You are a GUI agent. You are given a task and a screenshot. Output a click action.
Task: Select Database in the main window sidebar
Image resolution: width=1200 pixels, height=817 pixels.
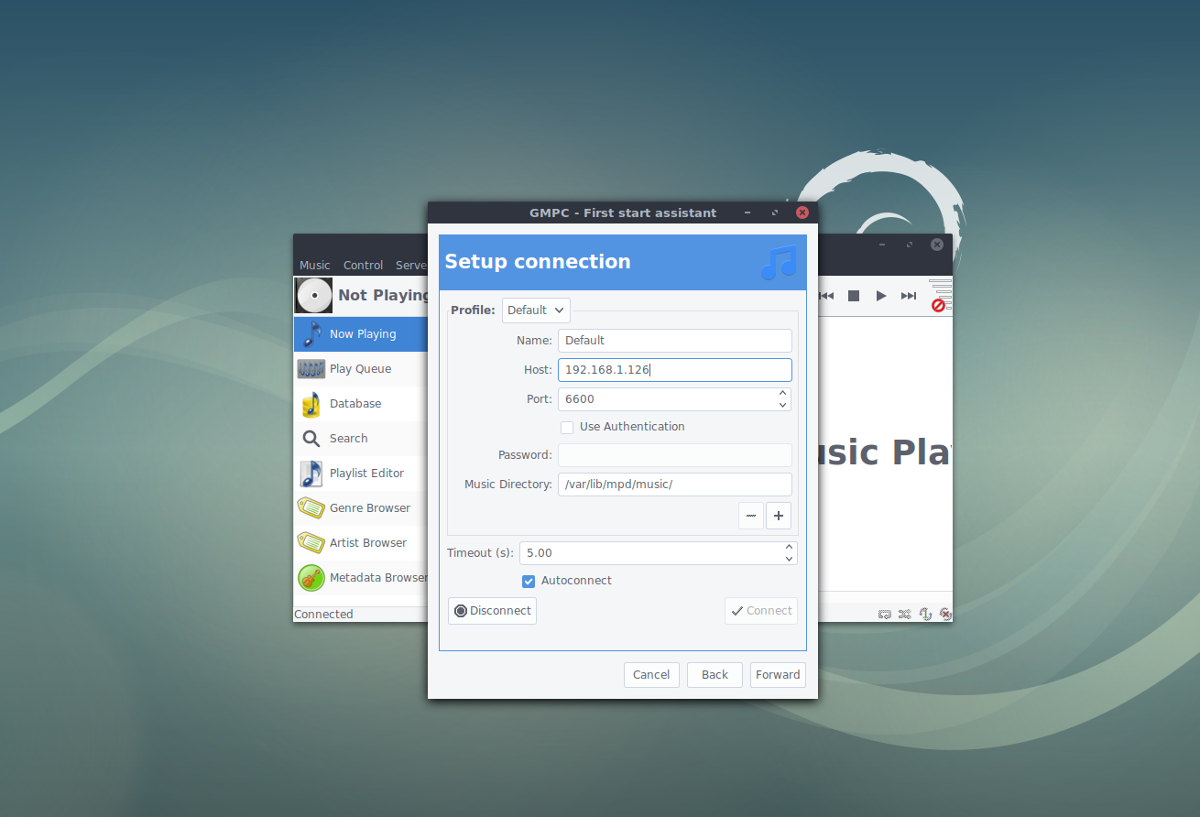click(361, 404)
